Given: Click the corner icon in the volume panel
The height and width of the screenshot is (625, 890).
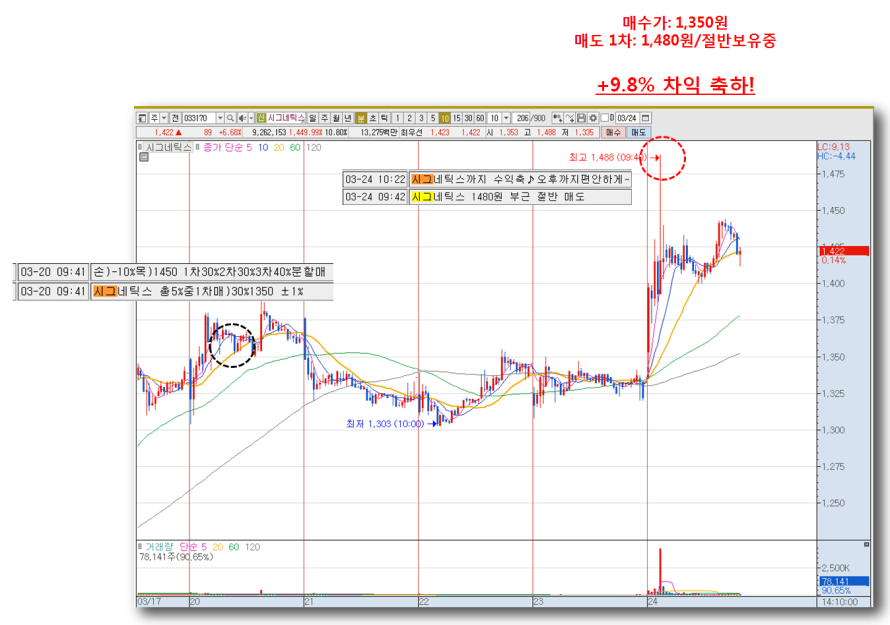Looking at the screenshot, I should coord(867,545).
